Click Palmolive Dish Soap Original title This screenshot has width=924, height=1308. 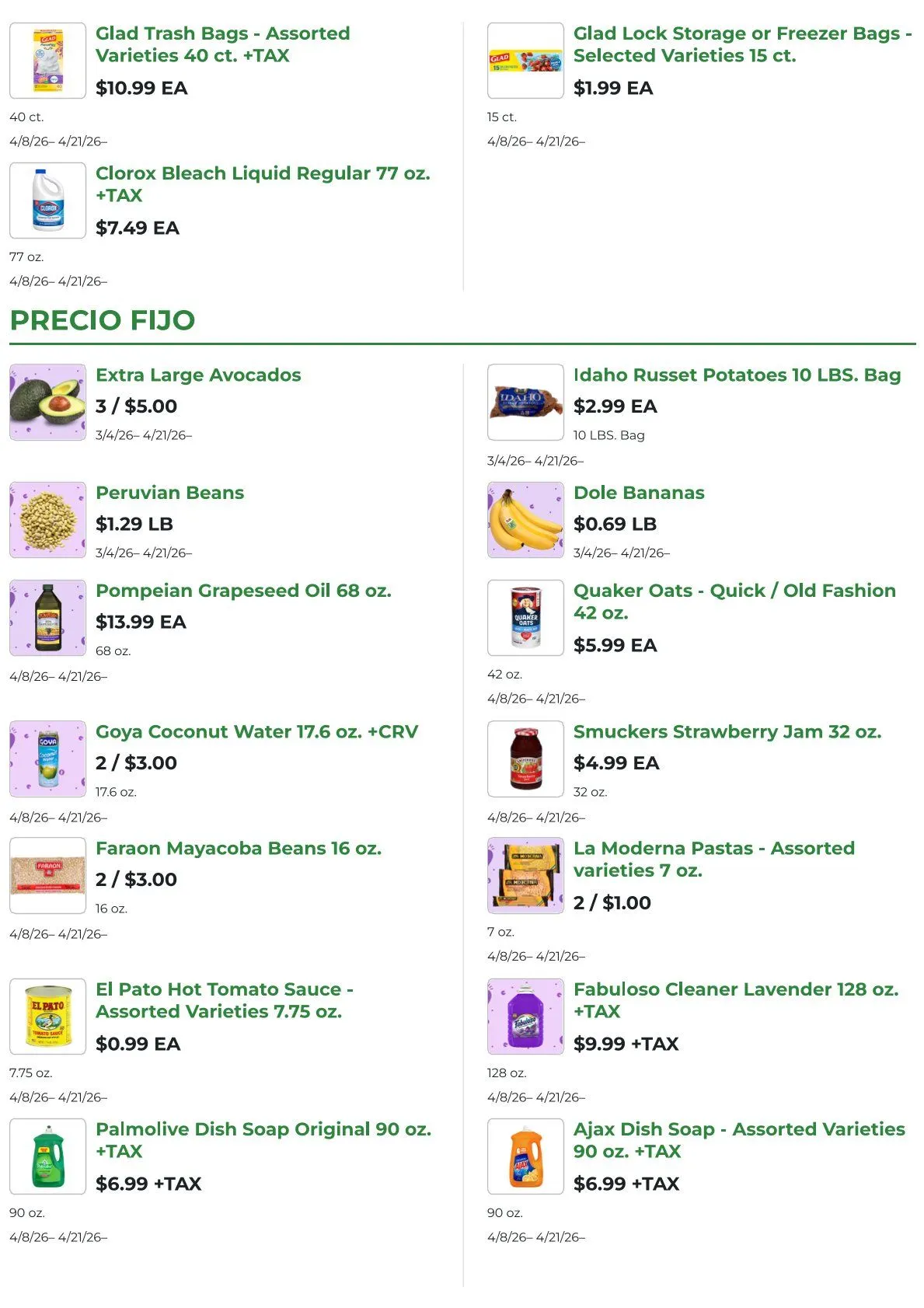click(x=263, y=1140)
